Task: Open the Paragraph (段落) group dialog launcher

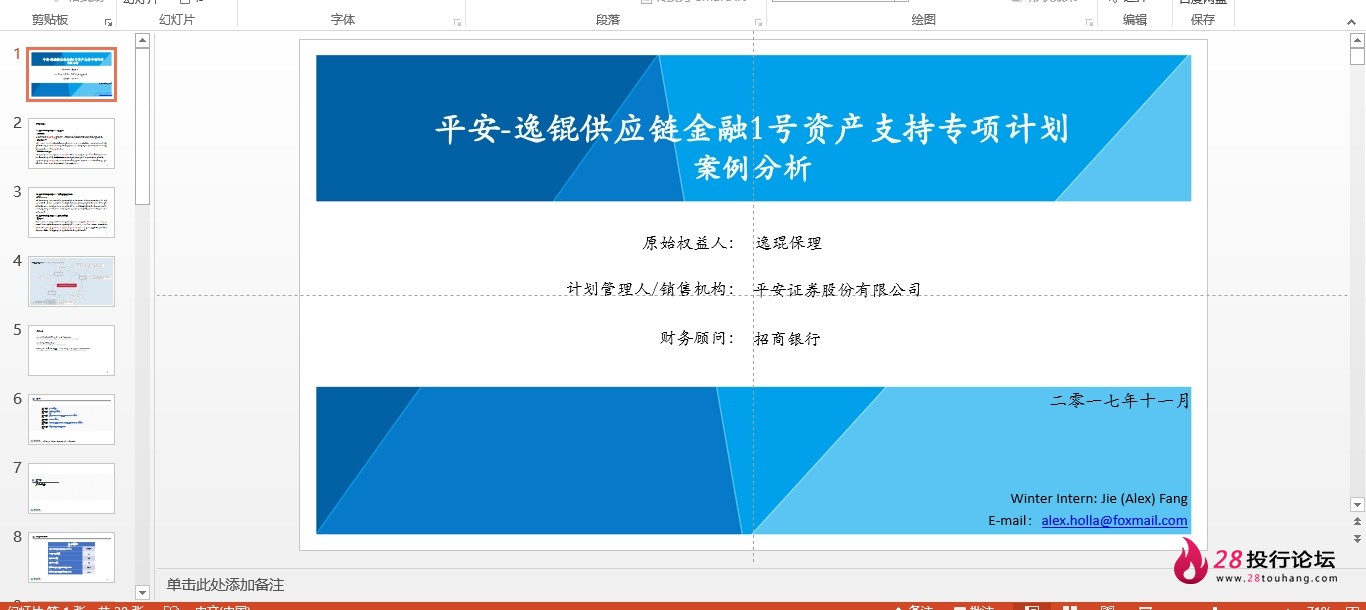Action: tap(757, 22)
